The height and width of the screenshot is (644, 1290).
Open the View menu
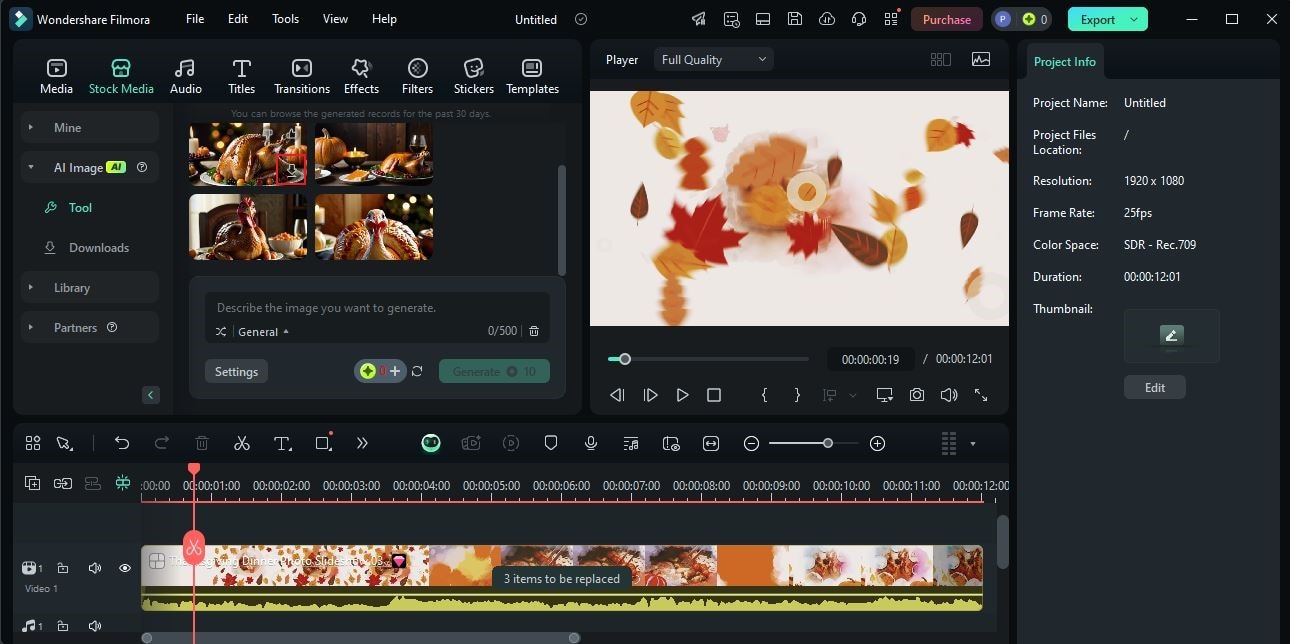coord(335,19)
